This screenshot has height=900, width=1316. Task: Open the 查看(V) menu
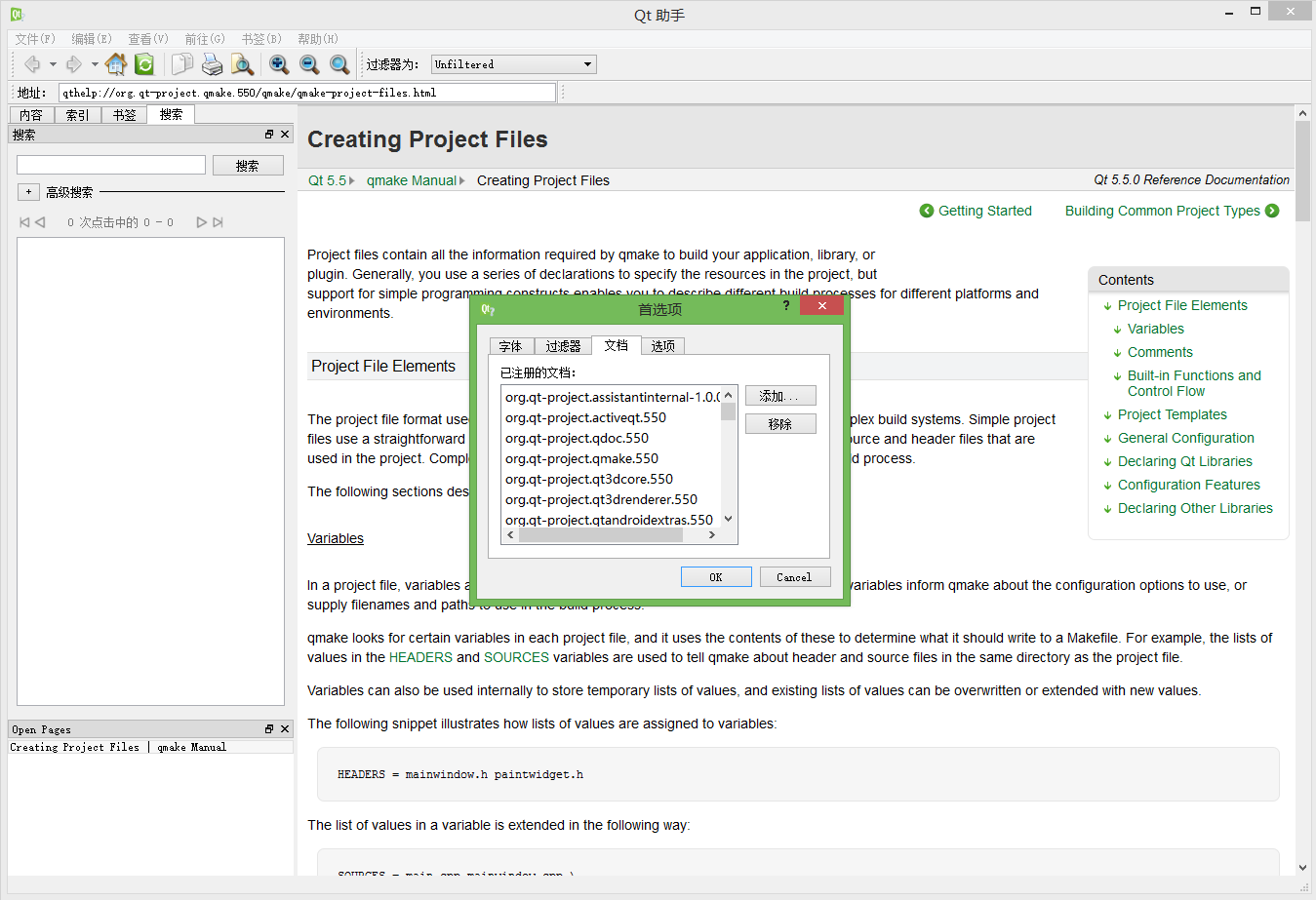tap(148, 39)
